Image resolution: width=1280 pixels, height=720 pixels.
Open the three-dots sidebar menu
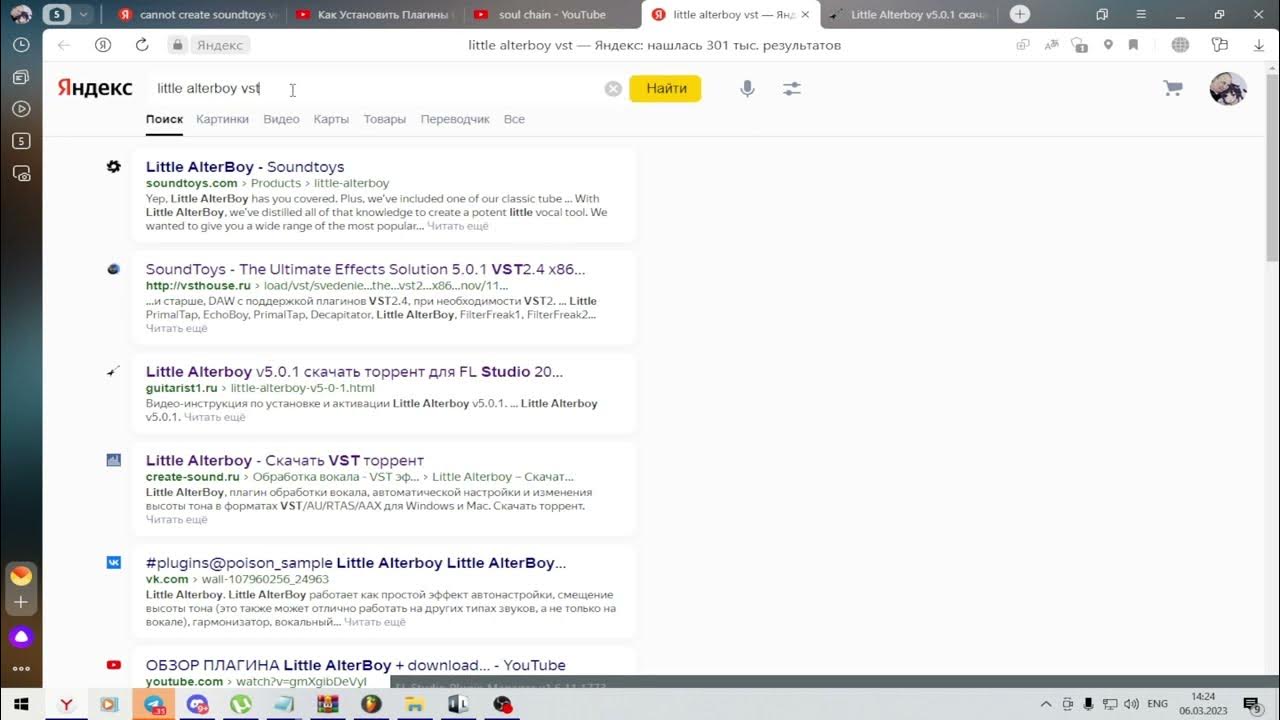coord(21,669)
